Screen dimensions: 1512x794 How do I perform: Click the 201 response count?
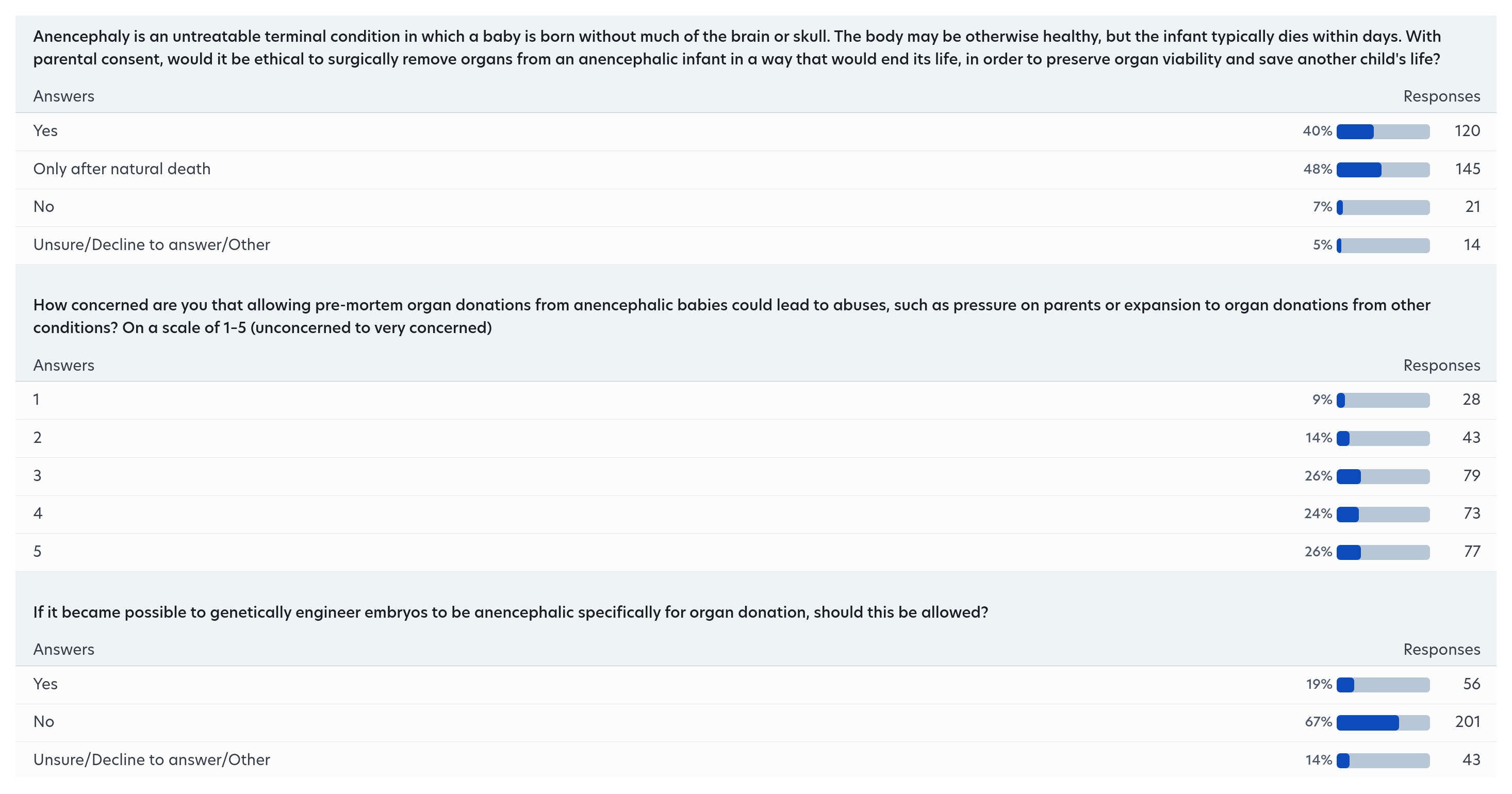coord(1467,722)
